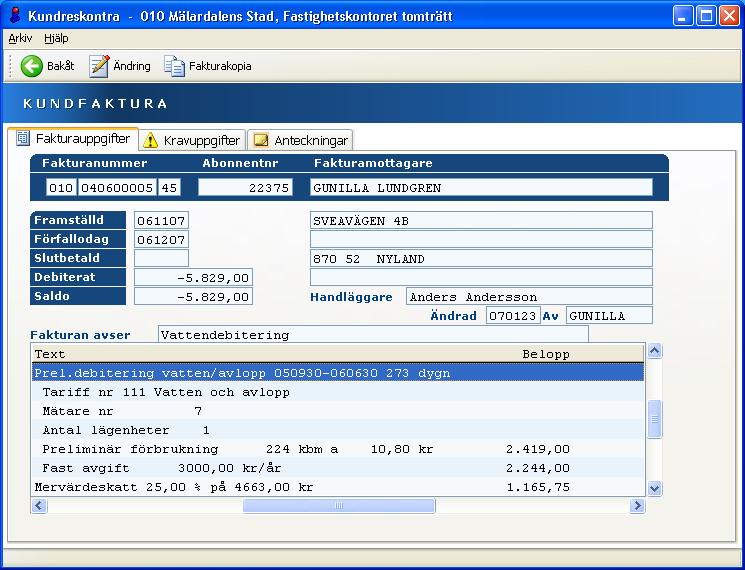Image resolution: width=745 pixels, height=570 pixels.
Task: Click the green Bakåt arrow icon
Action: (x=32, y=66)
